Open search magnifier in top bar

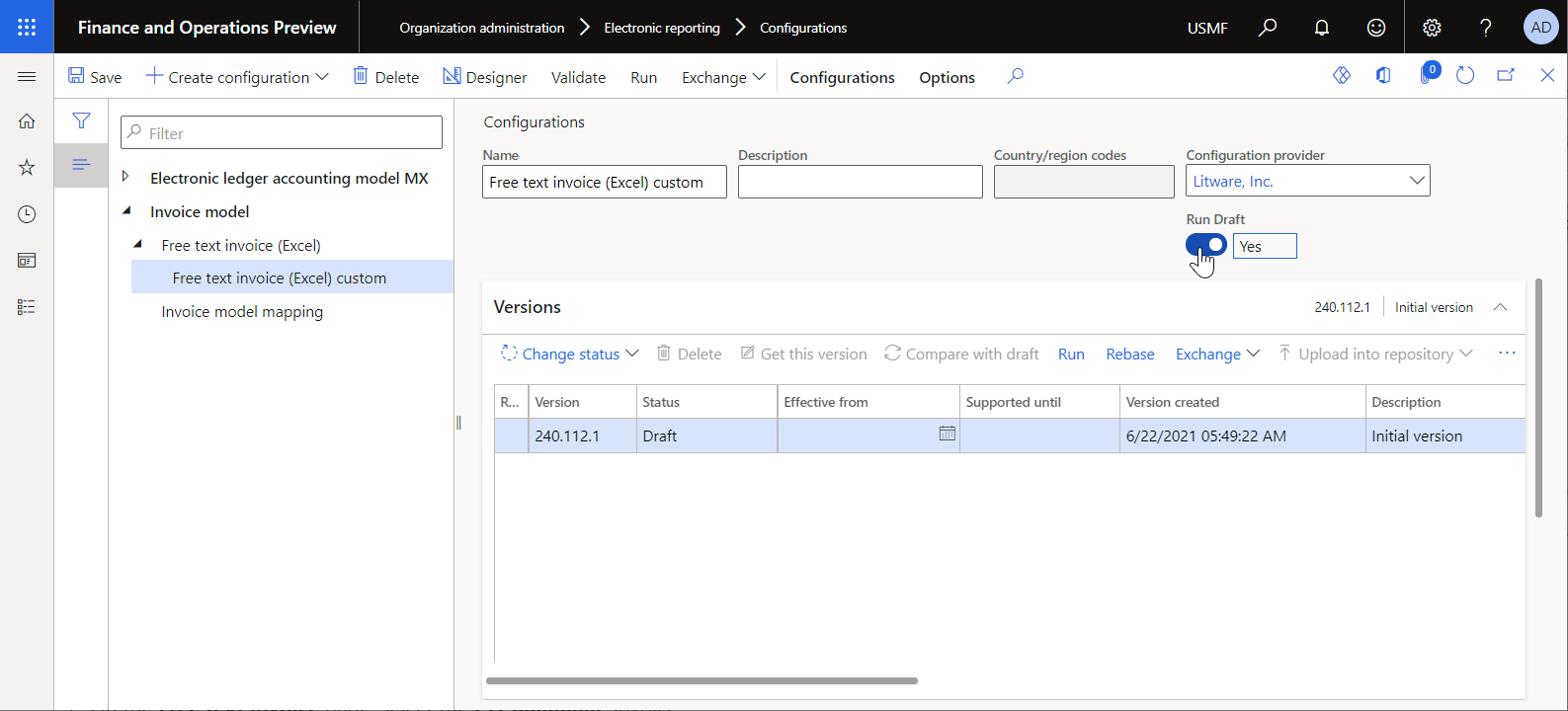(1268, 28)
